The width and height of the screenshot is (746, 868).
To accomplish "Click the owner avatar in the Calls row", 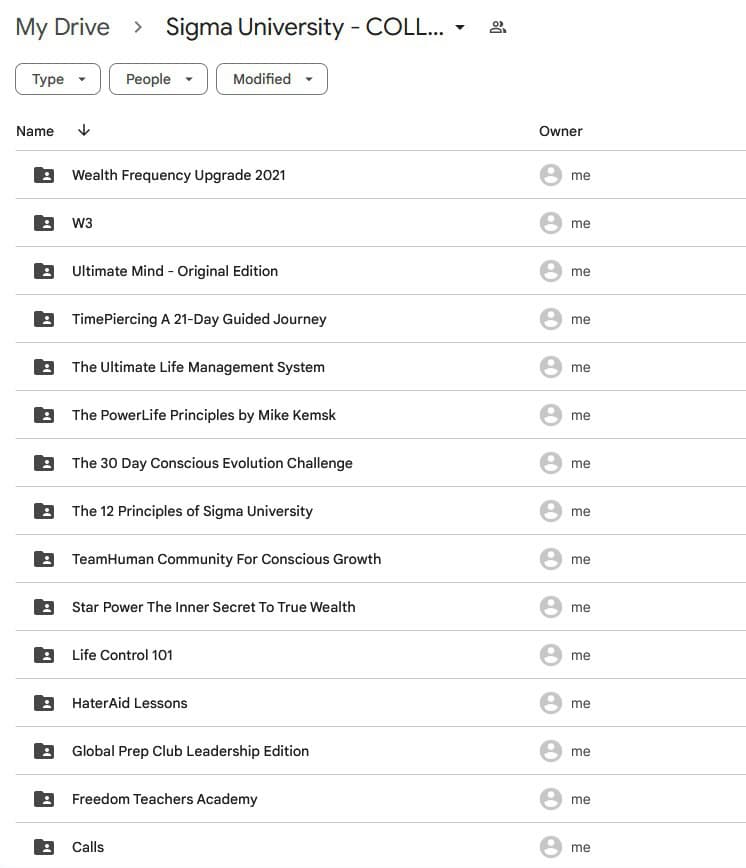I will pyautogui.click(x=550, y=847).
